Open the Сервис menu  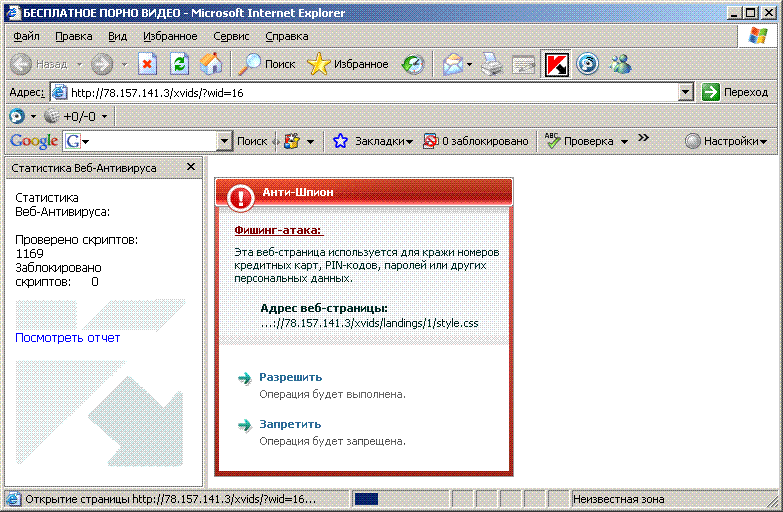(231, 36)
